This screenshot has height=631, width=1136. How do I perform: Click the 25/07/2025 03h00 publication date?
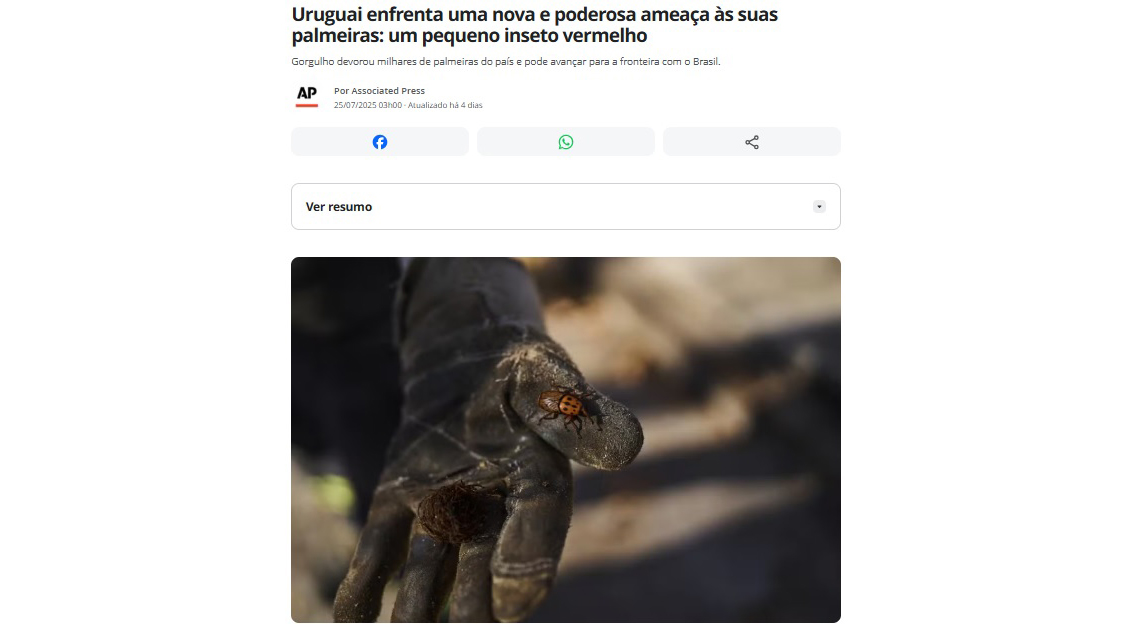tap(368, 105)
